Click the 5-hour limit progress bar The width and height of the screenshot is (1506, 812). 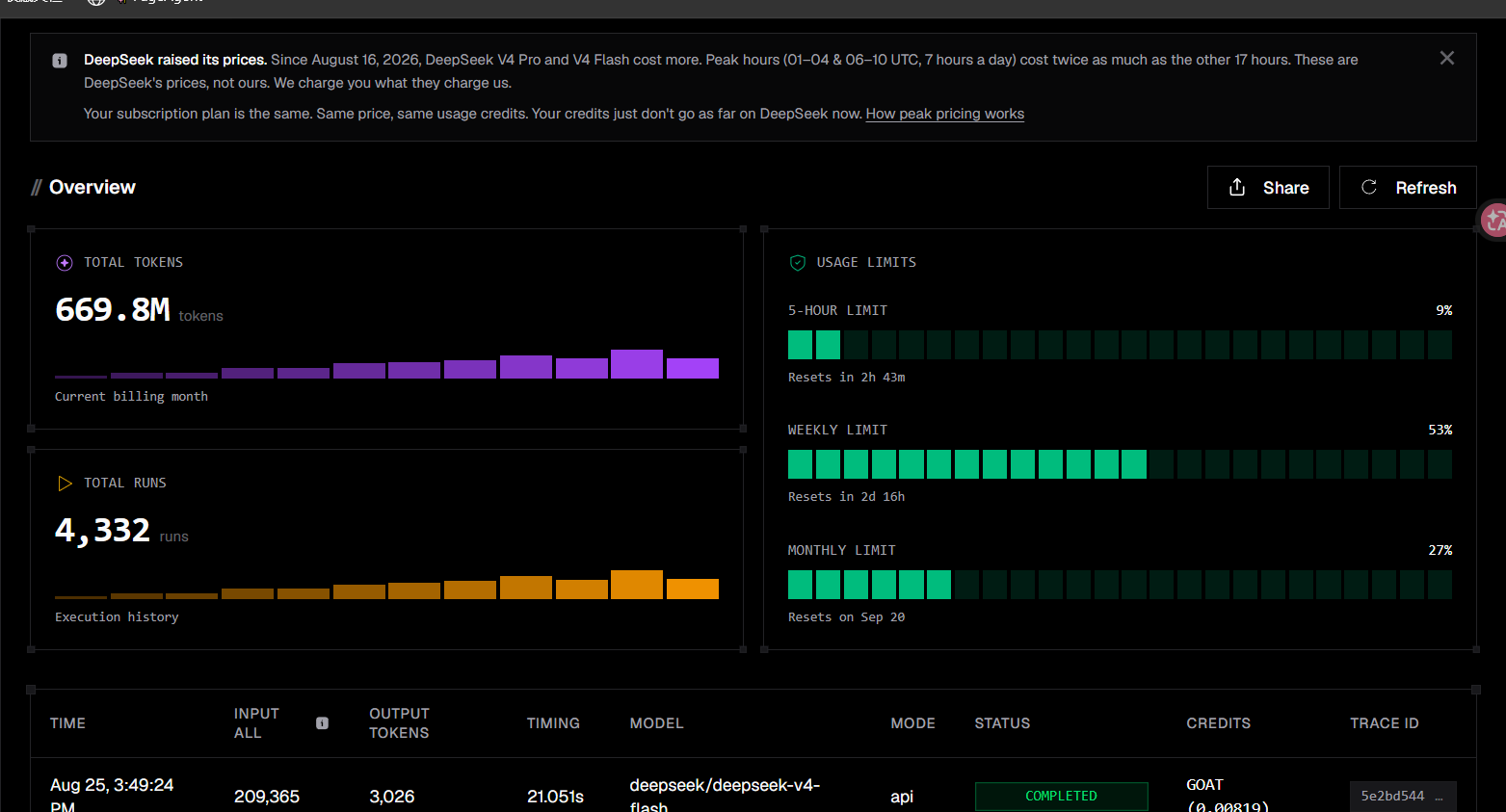coord(1120,345)
